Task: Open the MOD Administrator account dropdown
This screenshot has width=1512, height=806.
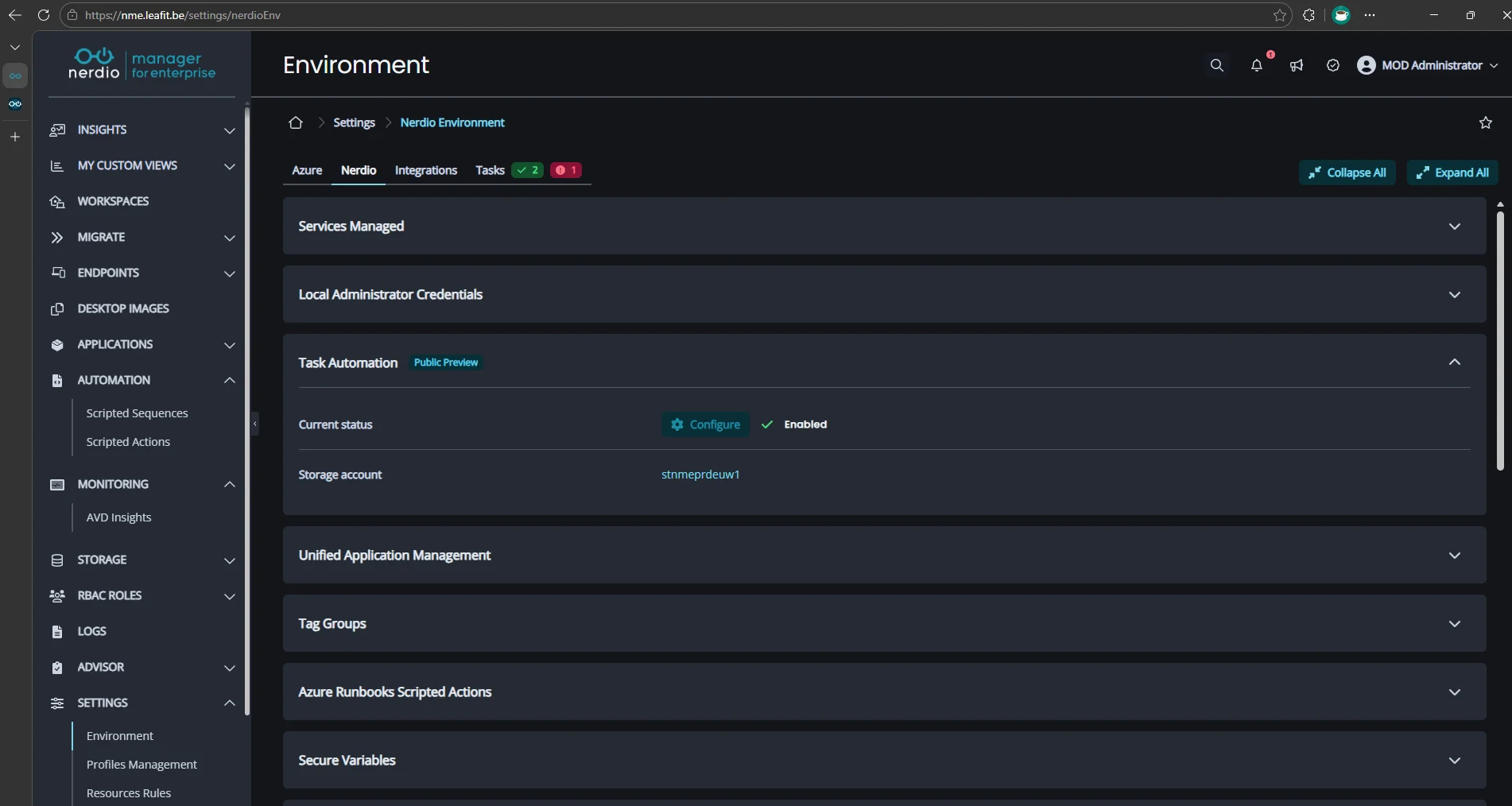Action: [x=1427, y=65]
